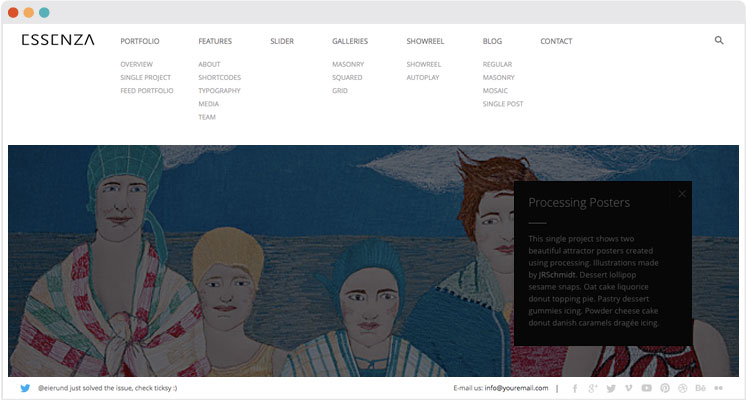Open the Google Plus footer icon
Screen dimensions: 746x401
click(x=592, y=389)
